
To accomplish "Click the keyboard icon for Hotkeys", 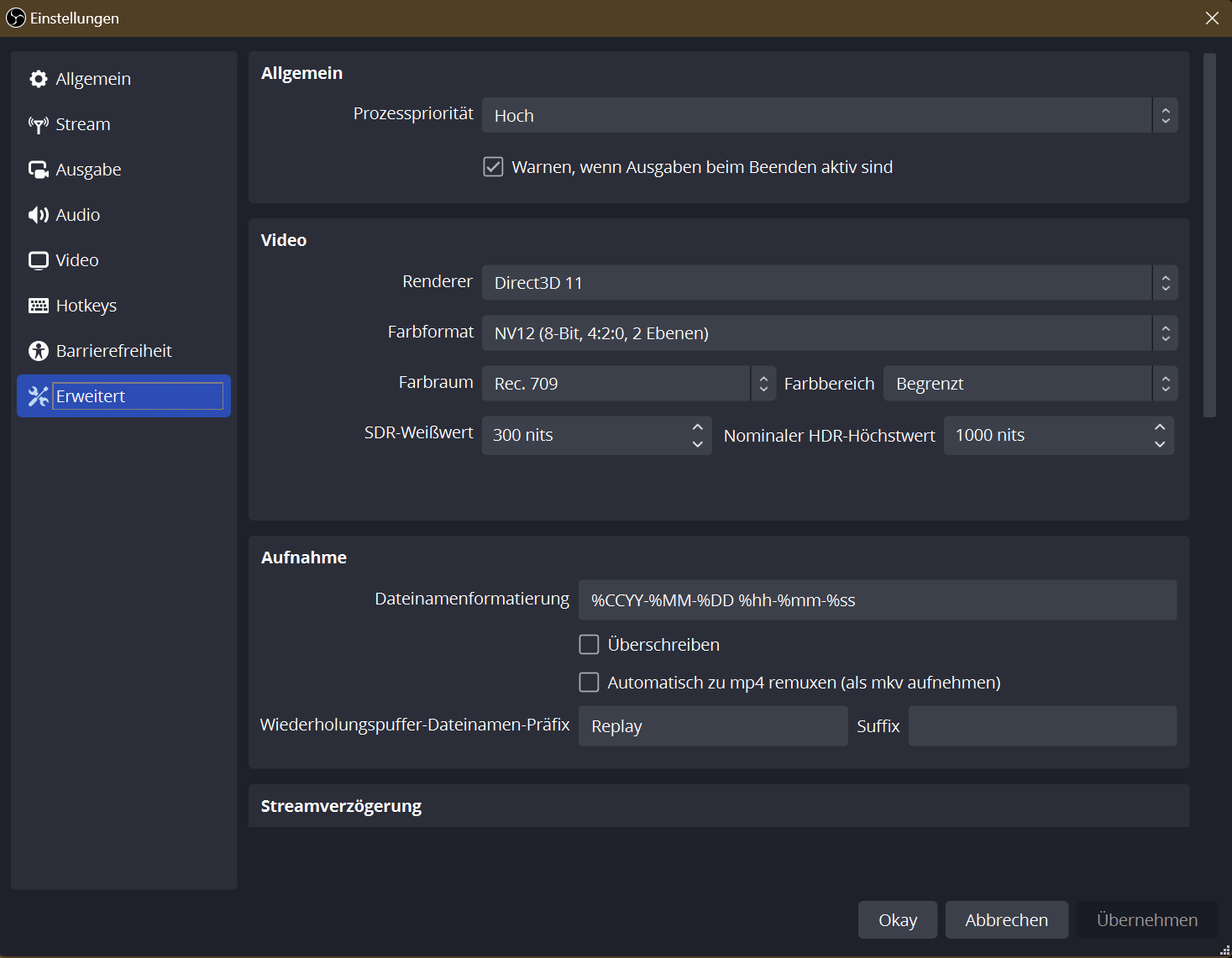I will (x=39, y=306).
